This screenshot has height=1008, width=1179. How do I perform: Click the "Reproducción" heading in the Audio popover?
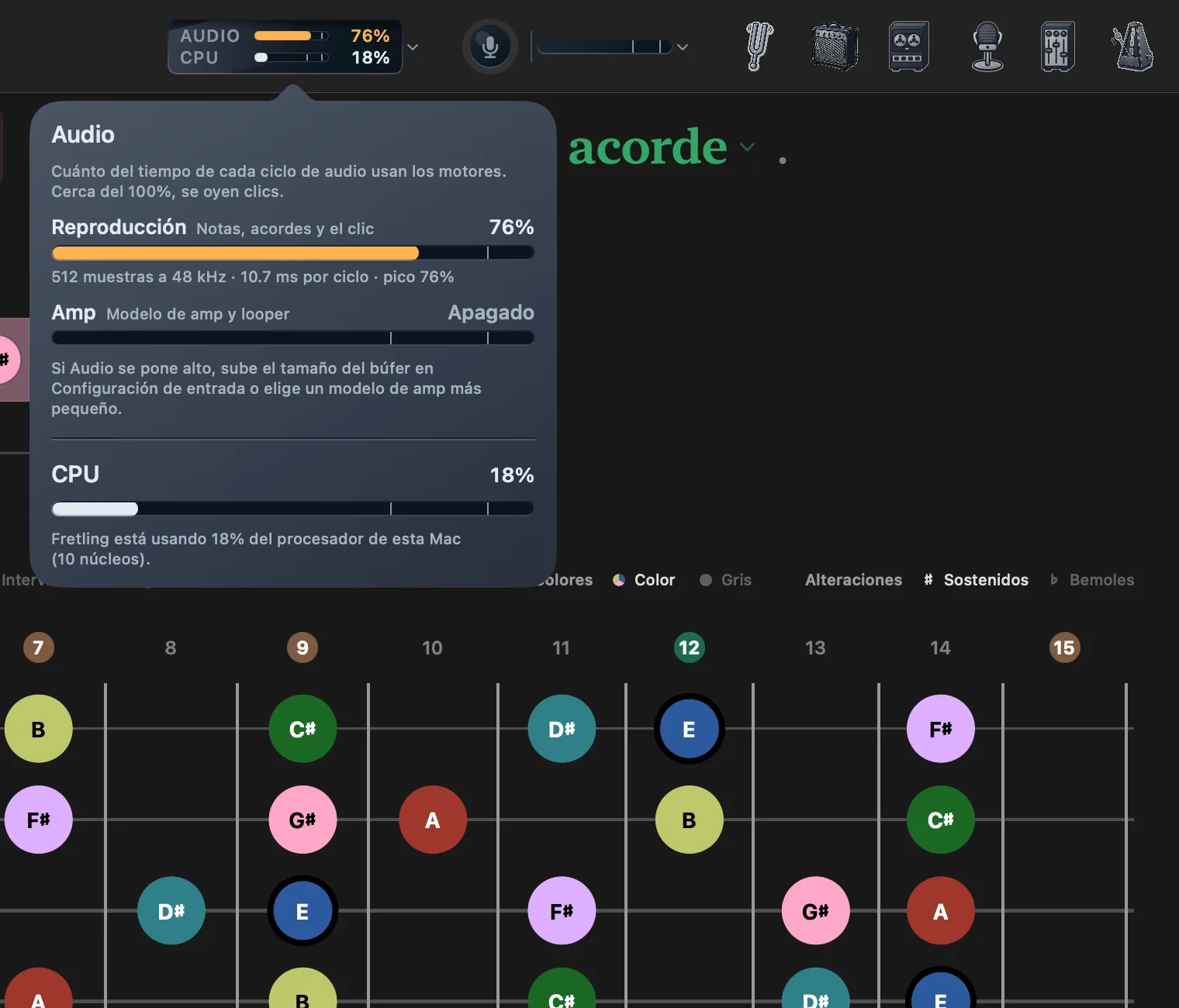coord(119,227)
